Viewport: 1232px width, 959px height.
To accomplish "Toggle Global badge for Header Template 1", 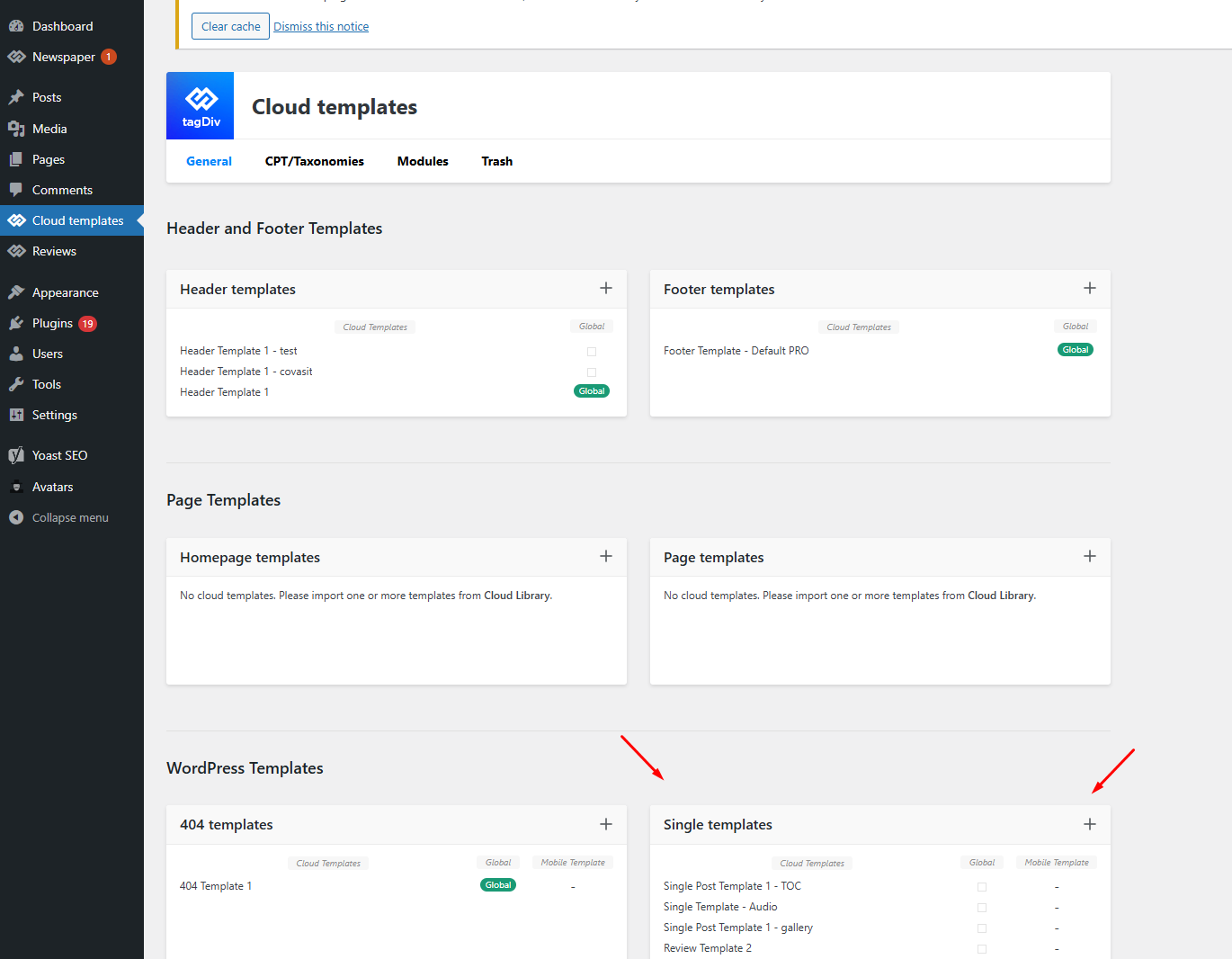I will 592,391.
